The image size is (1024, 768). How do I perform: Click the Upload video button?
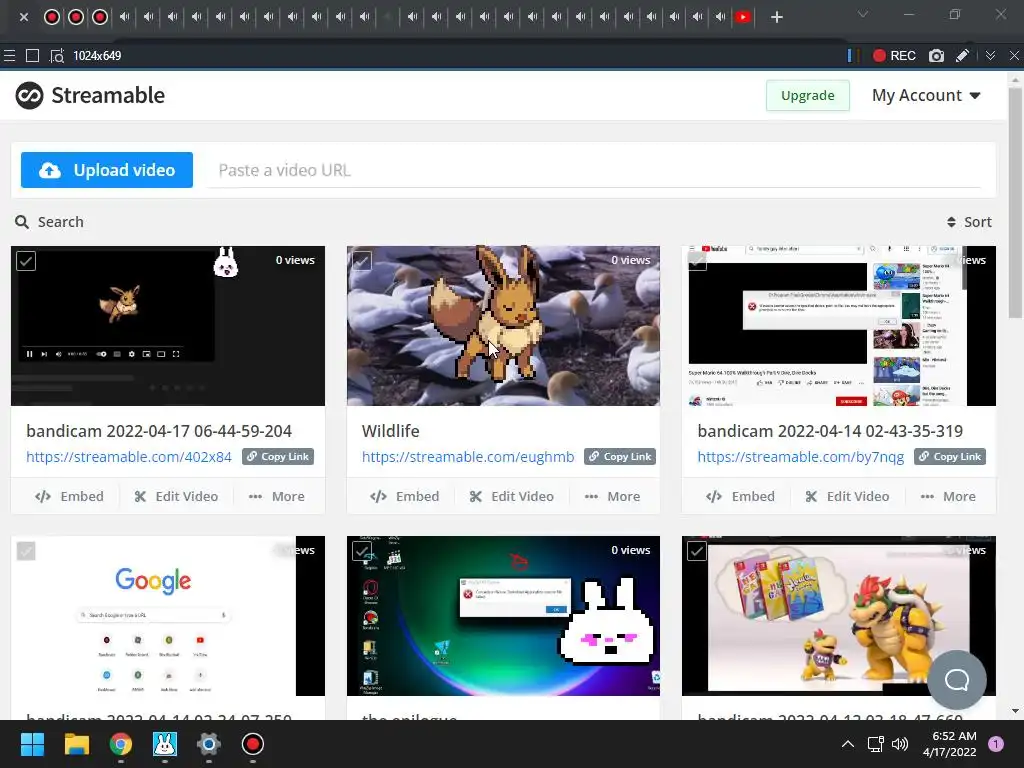[x=106, y=170]
